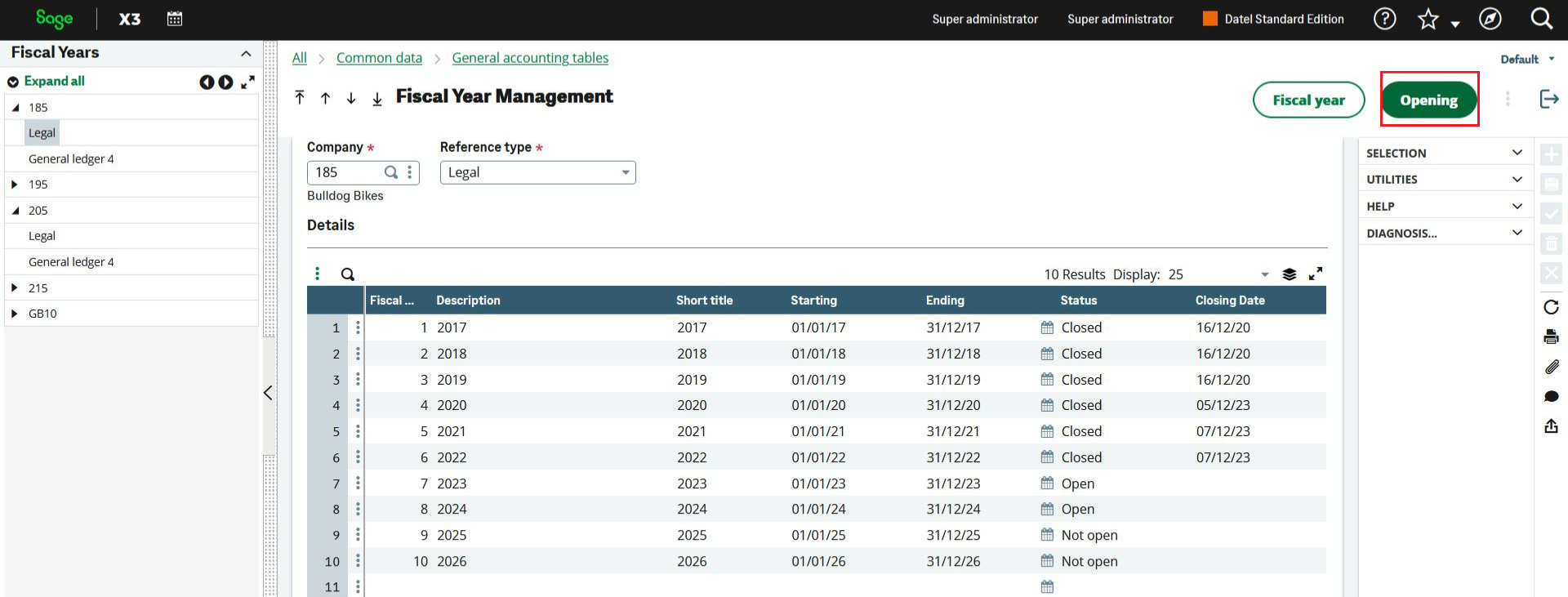1568x597 pixels.
Task: Click Not open status for 2026
Action: pos(1089,561)
